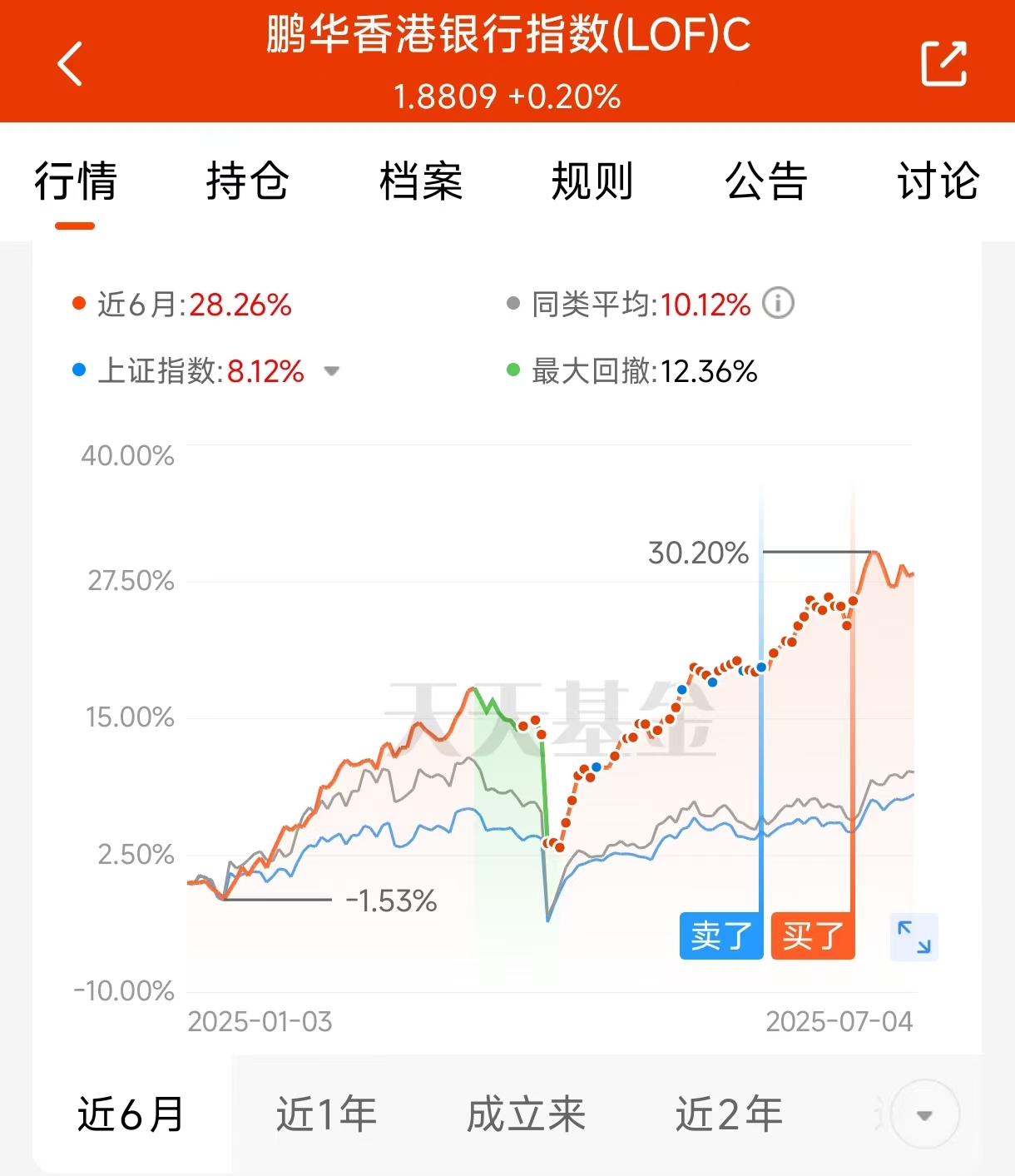
Task: Select the 近1年 time range
Action: pyautogui.click(x=326, y=1114)
